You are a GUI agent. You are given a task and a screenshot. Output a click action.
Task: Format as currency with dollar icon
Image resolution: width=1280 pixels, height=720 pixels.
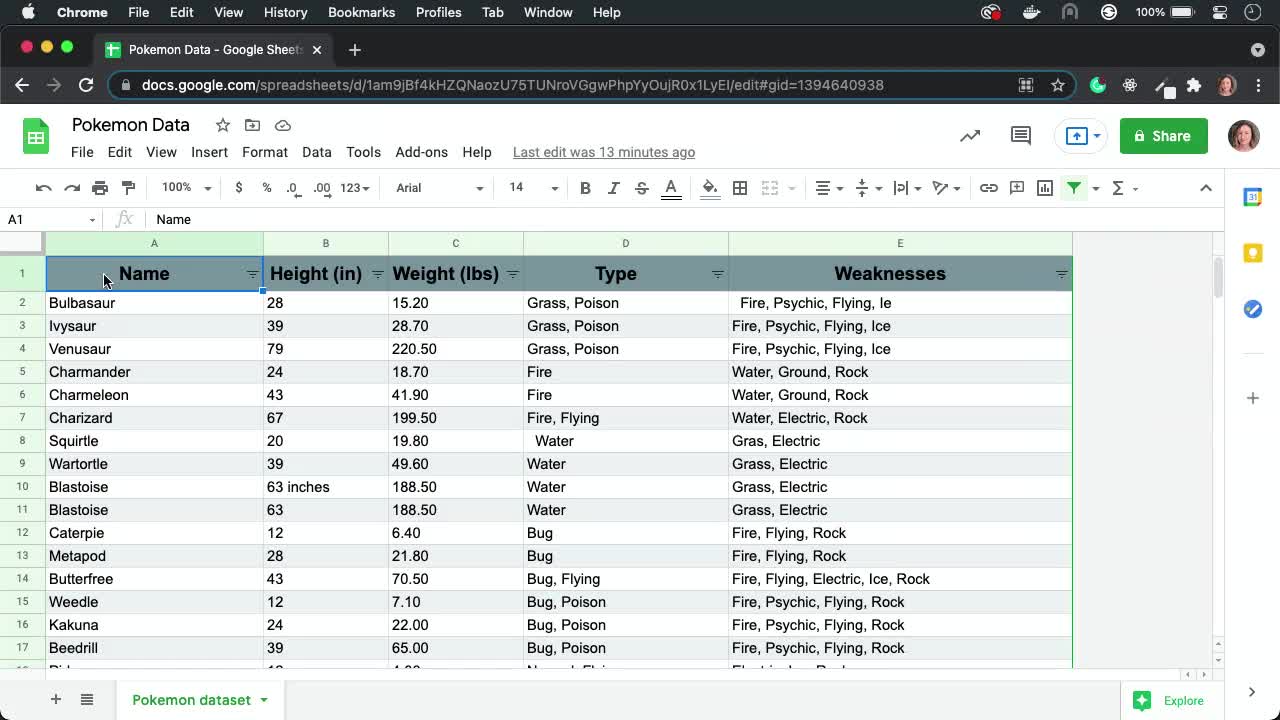[x=238, y=188]
